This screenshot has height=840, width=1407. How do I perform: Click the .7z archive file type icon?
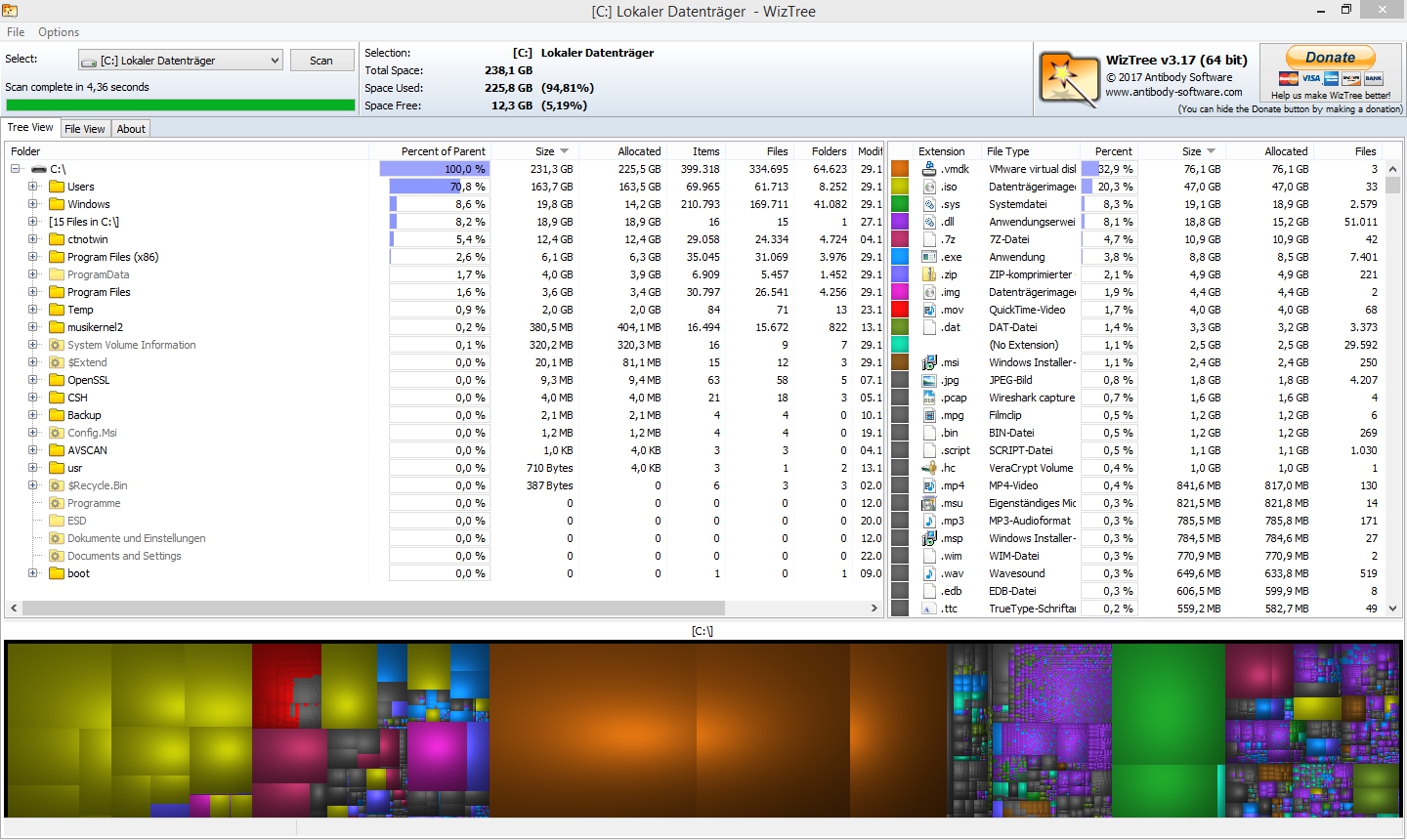[x=929, y=239]
